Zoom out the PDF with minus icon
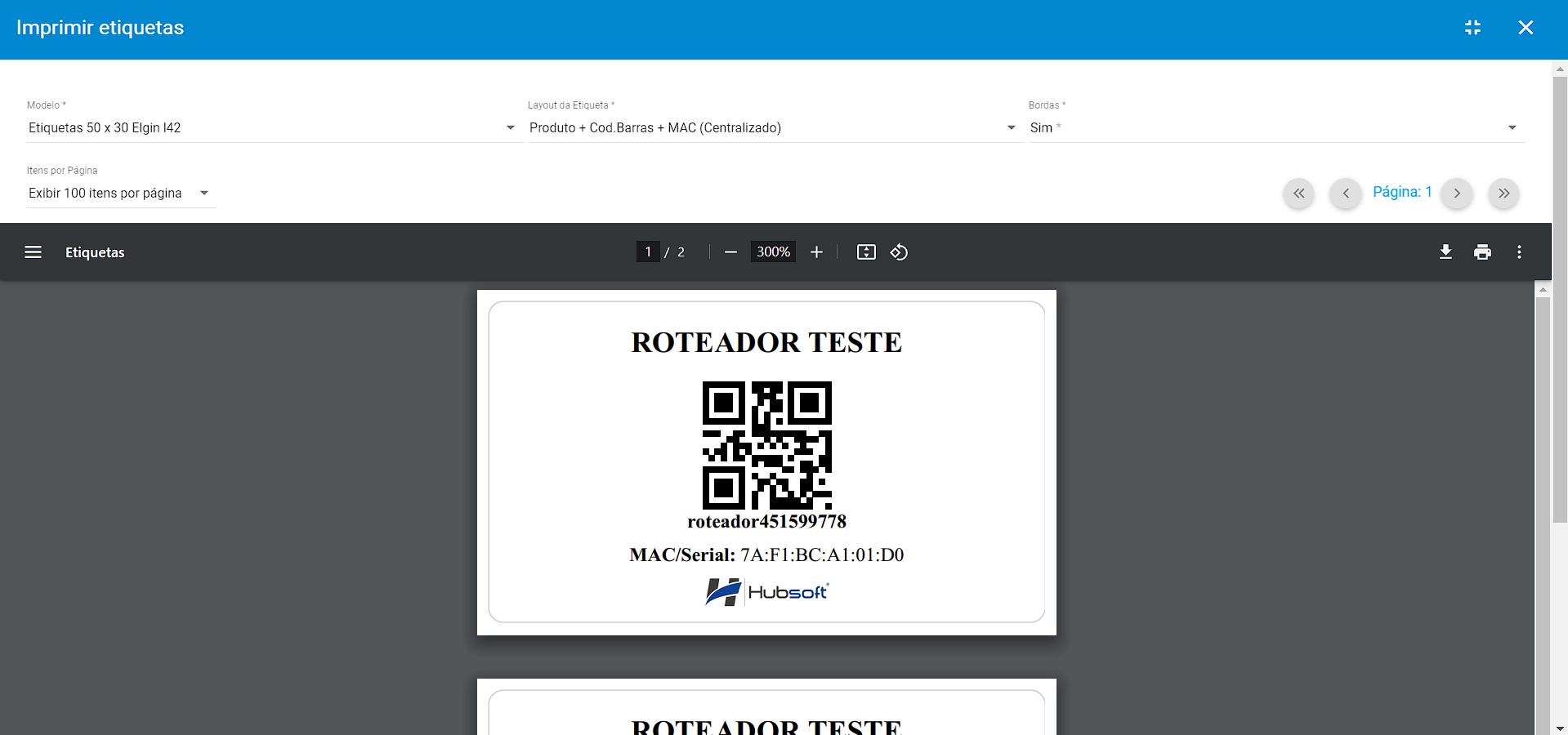 click(731, 252)
